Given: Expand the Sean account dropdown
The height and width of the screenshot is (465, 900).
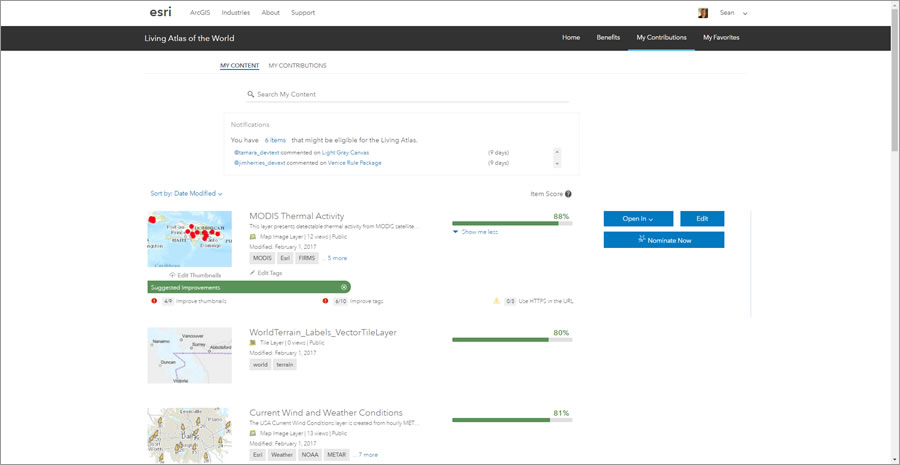Looking at the screenshot, I should [745, 13].
